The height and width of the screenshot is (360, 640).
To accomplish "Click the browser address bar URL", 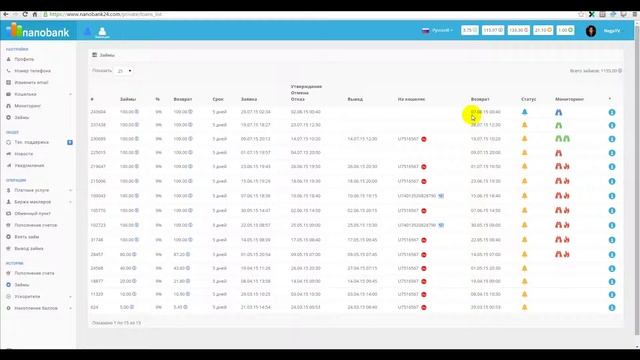I will [x=106, y=14].
